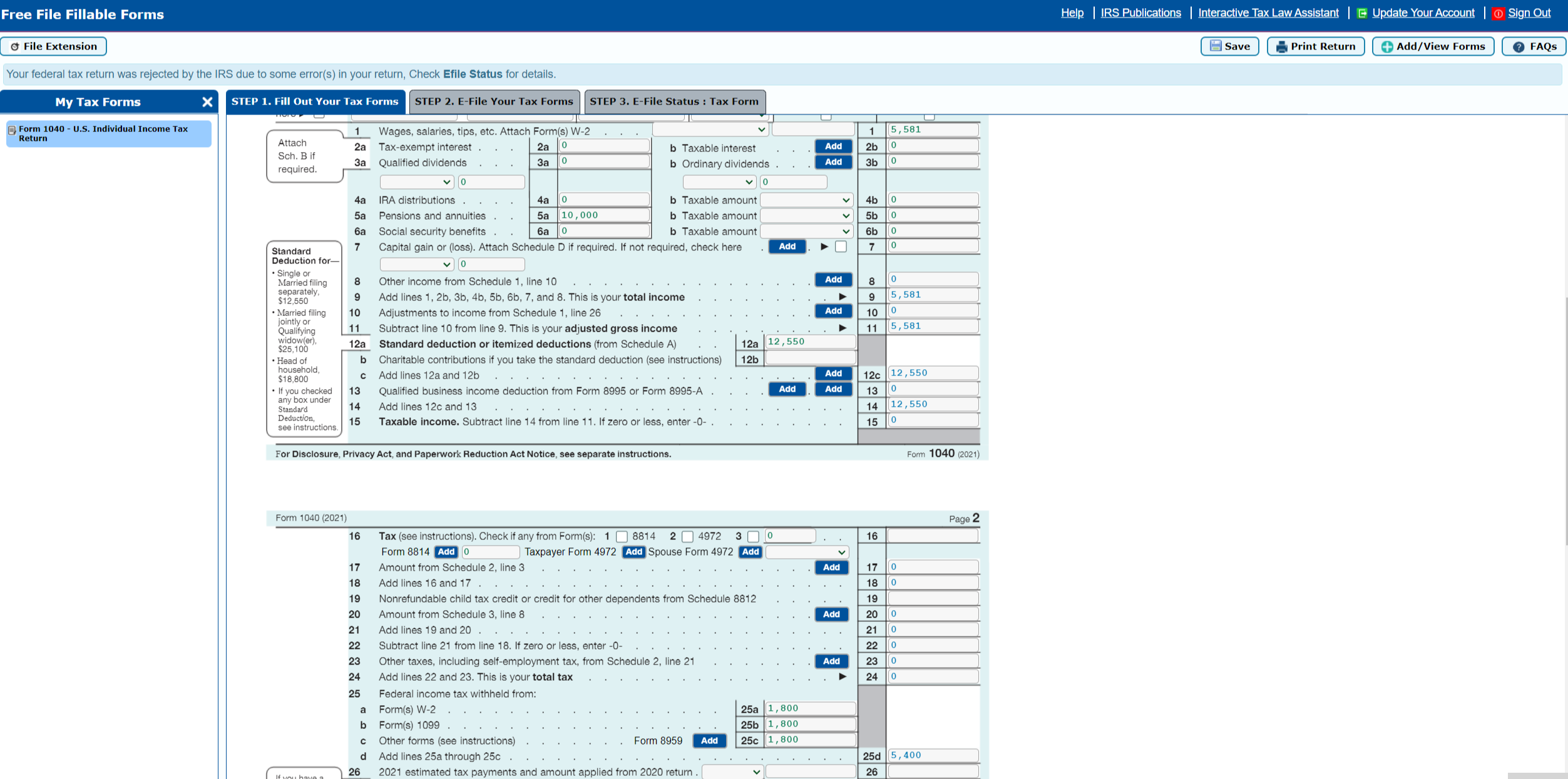The height and width of the screenshot is (779, 1568).
Task: Click the line 19 child tax credit field
Action: pyautogui.click(x=933, y=598)
